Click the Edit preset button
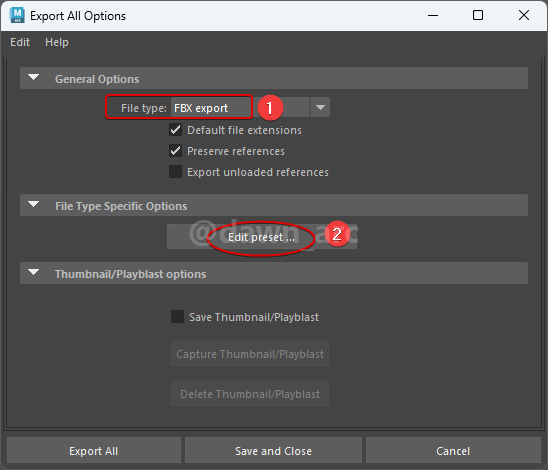The height and width of the screenshot is (470, 548). tap(262, 237)
